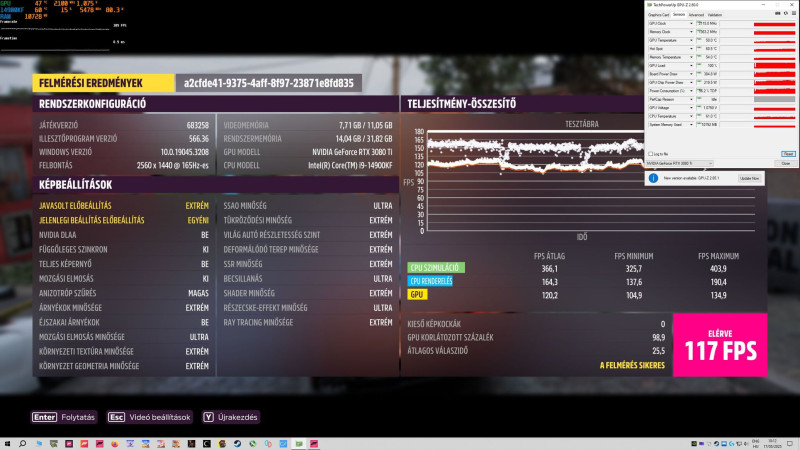The image size is (800, 450).
Task: Click the RAY TRACING MINŐSÉGE setting row
Action: click(308, 322)
